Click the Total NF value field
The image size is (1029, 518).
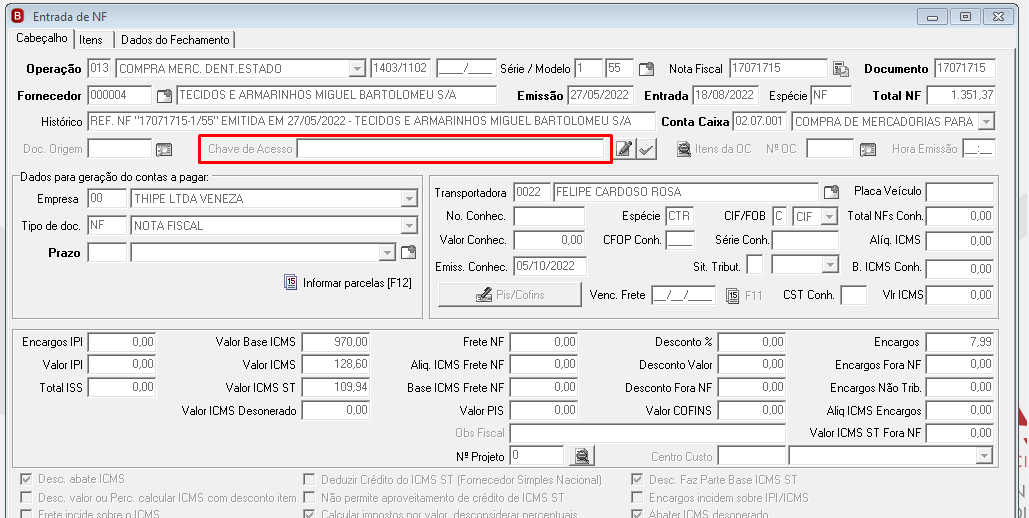coord(961,96)
